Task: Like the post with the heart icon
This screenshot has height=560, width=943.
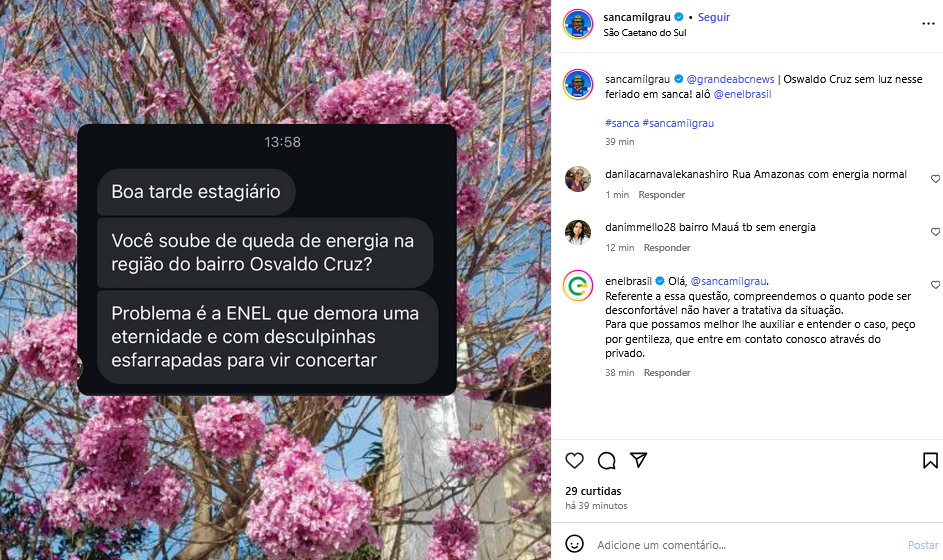Action: coord(574,461)
